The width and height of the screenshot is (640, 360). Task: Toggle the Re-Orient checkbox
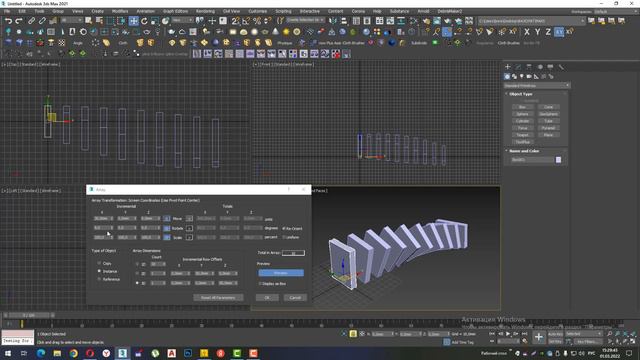pyautogui.click(x=284, y=229)
